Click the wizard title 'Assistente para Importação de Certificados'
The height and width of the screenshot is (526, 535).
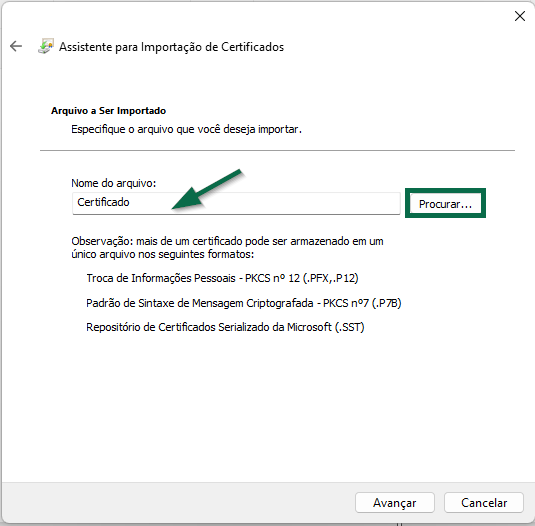point(171,47)
